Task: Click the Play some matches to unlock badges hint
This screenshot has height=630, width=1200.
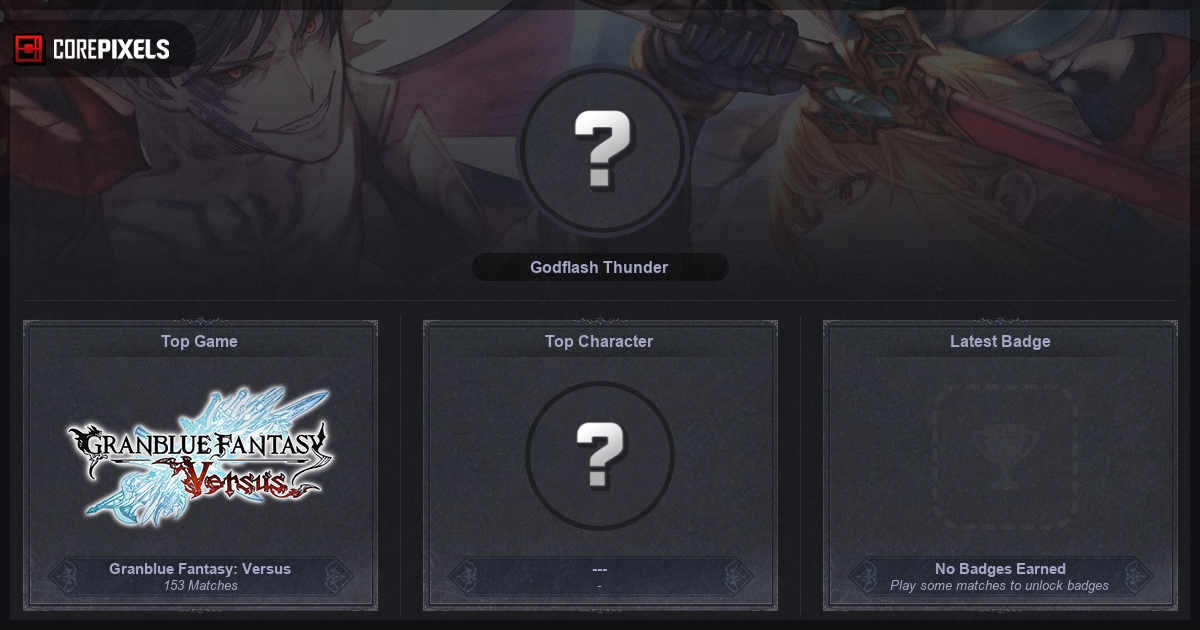Action: [x=1000, y=586]
